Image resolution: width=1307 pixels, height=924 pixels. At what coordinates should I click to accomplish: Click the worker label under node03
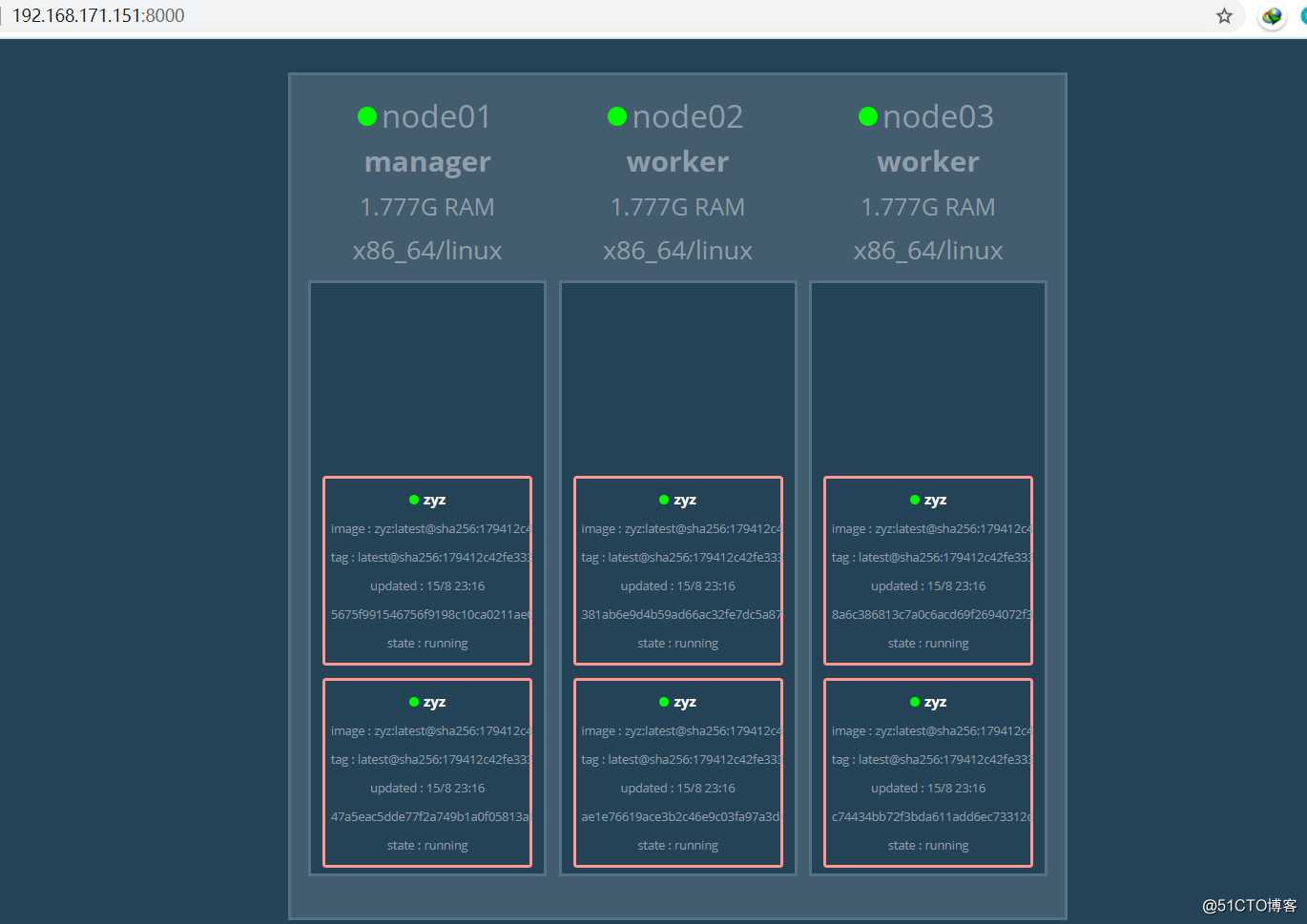pos(928,162)
